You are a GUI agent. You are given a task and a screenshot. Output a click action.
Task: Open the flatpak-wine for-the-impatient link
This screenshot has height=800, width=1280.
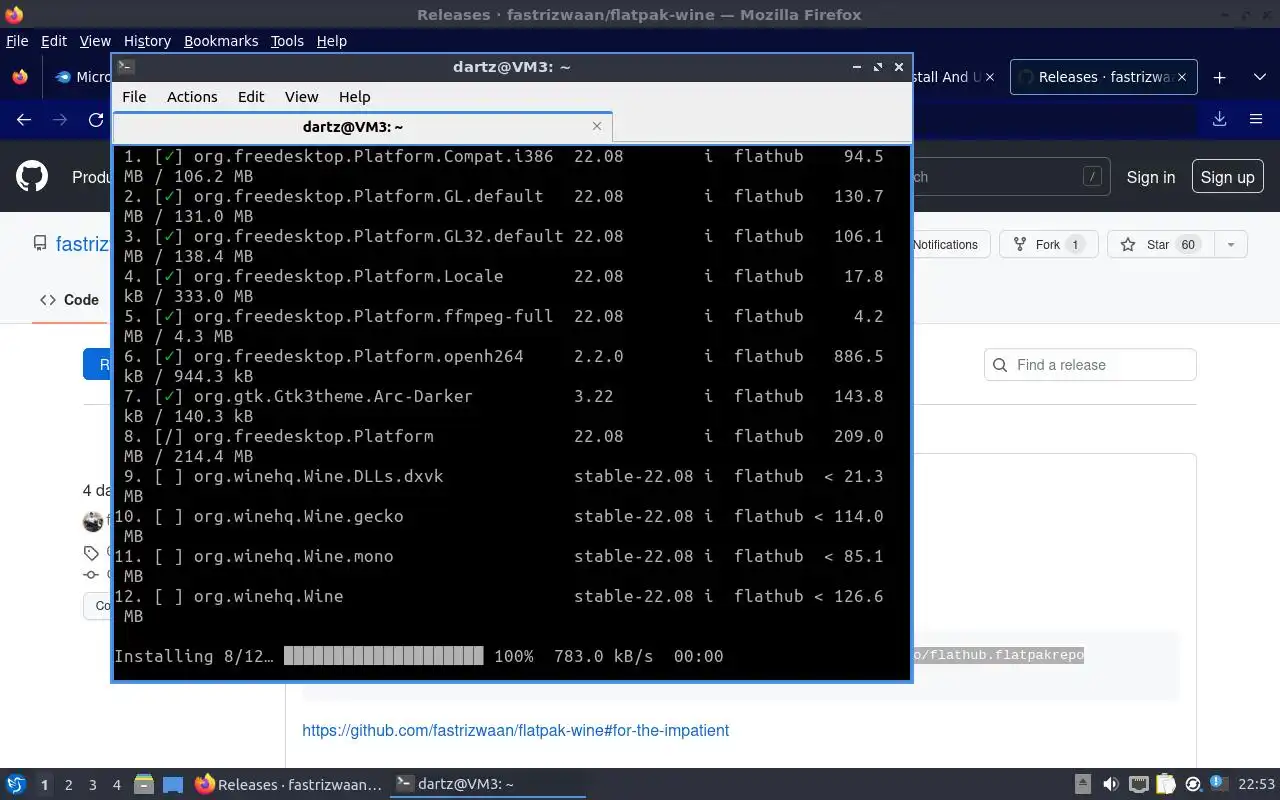[x=515, y=730]
